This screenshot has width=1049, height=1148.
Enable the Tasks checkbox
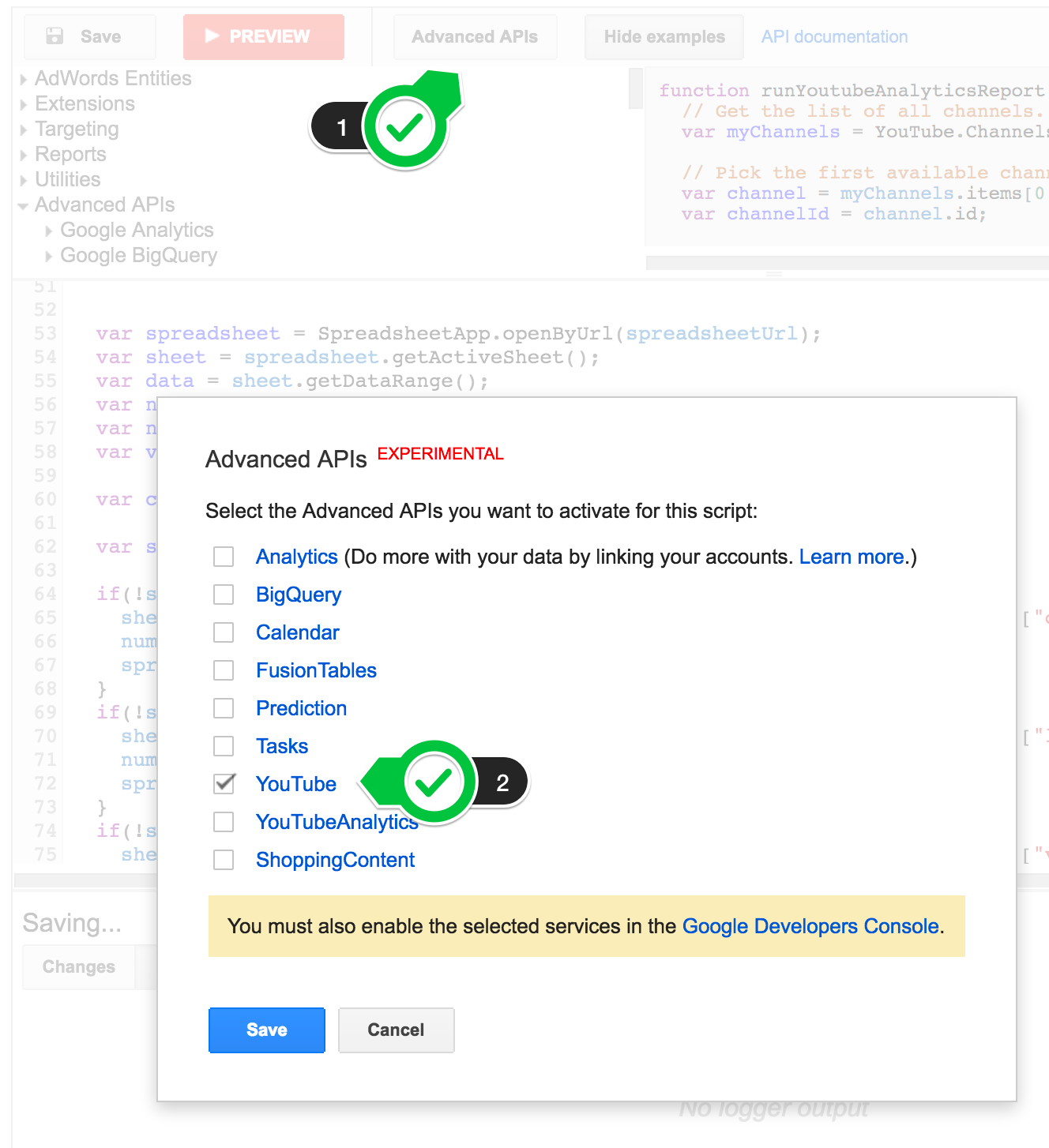click(224, 746)
